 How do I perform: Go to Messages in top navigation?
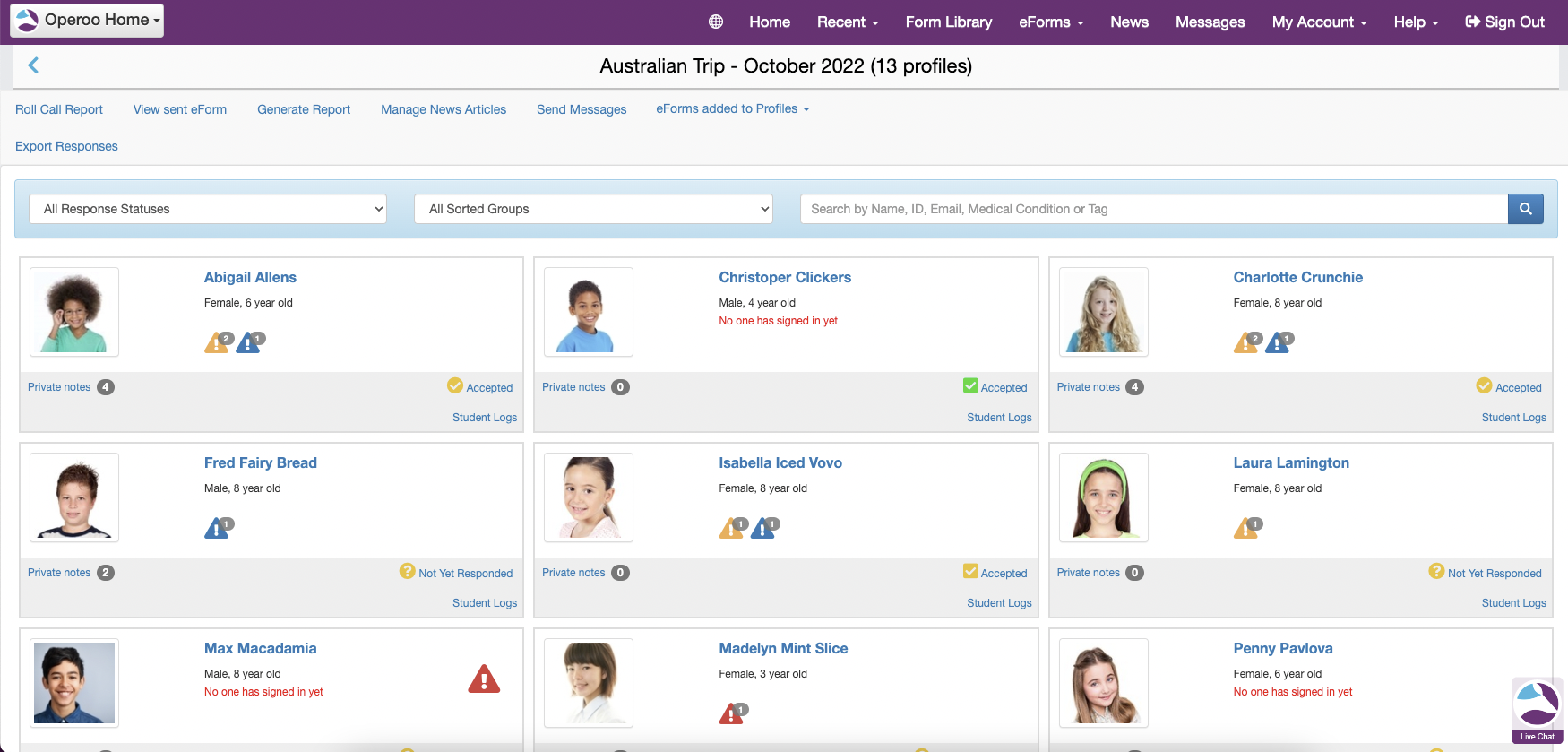coord(1210,22)
